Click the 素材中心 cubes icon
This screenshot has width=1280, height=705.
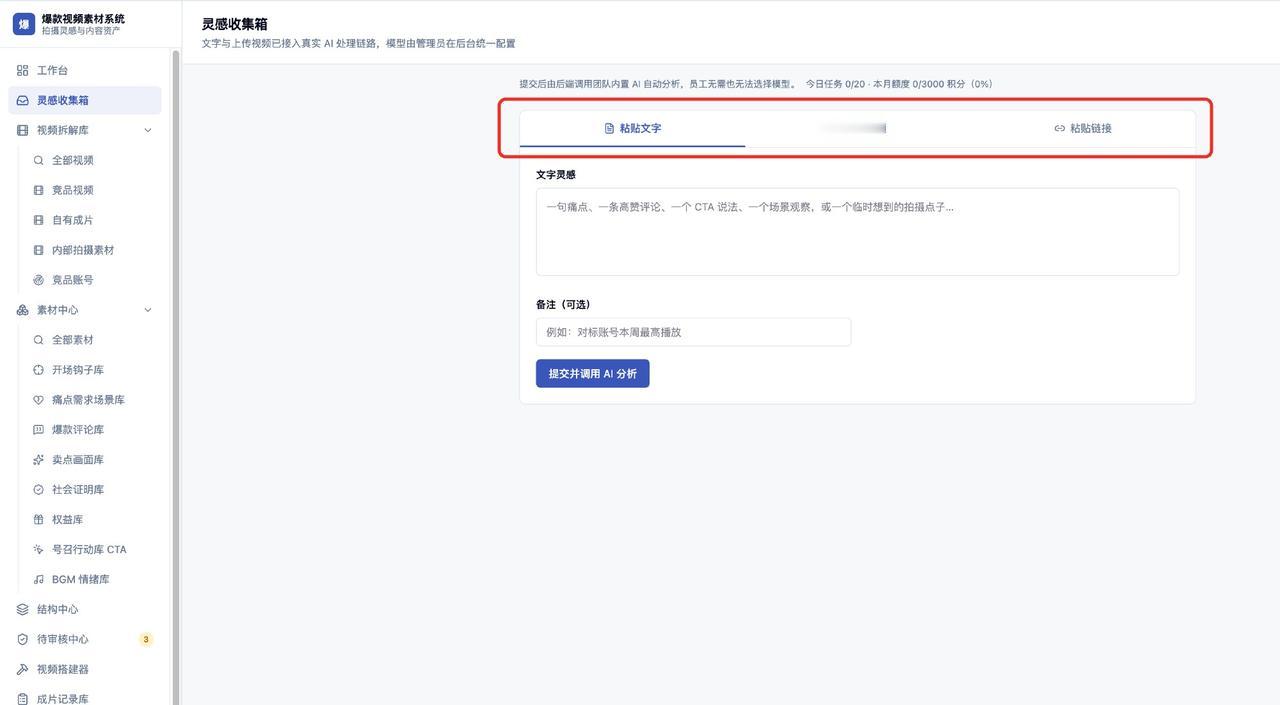22,310
